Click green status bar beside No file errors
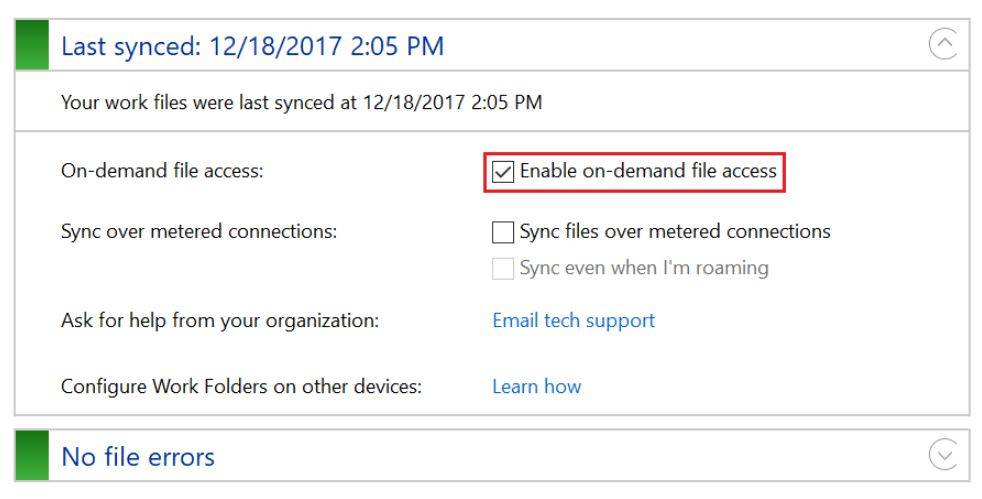Screen dimensions: 982x499 pos(32,455)
